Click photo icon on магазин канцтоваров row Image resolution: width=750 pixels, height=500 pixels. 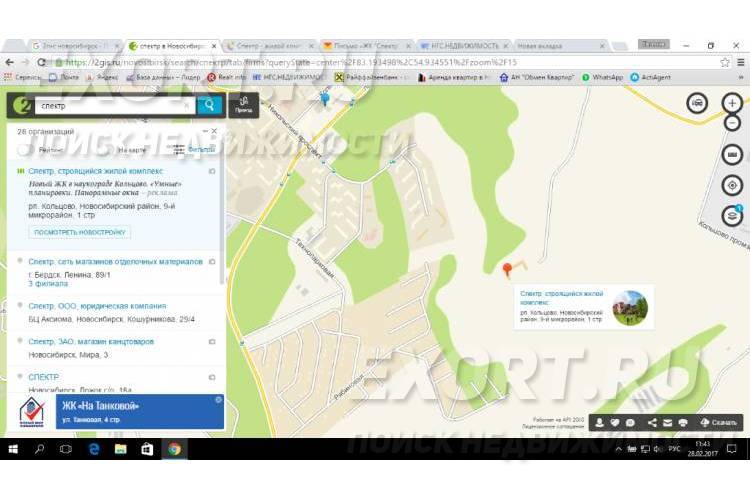tap(212, 342)
